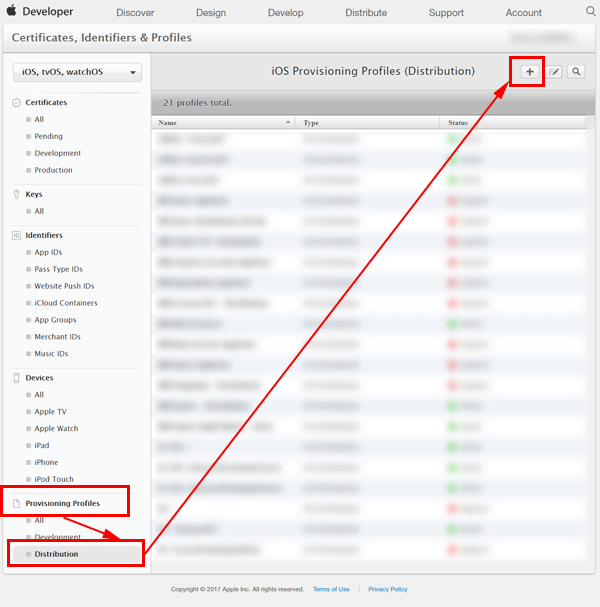Select Apple TV devices
The width and height of the screenshot is (600, 607).
pos(50,412)
